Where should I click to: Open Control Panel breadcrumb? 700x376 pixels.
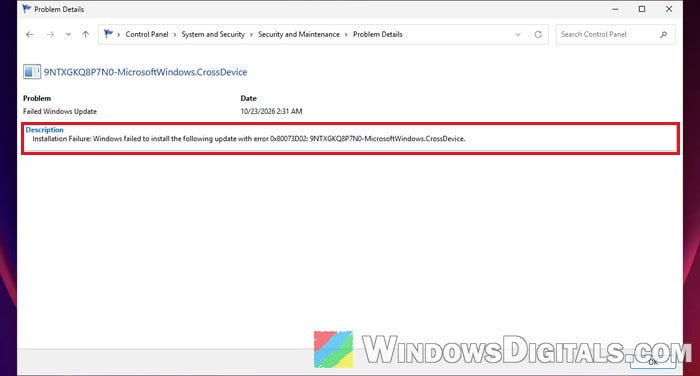coord(147,34)
